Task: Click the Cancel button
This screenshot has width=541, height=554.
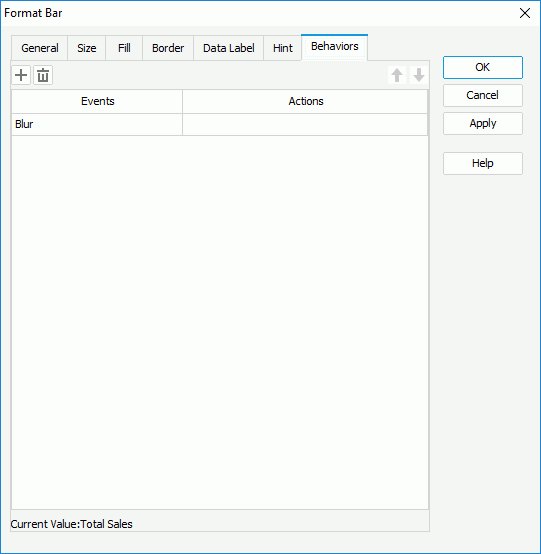Action: pyautogui.click(x=483, y=95)
